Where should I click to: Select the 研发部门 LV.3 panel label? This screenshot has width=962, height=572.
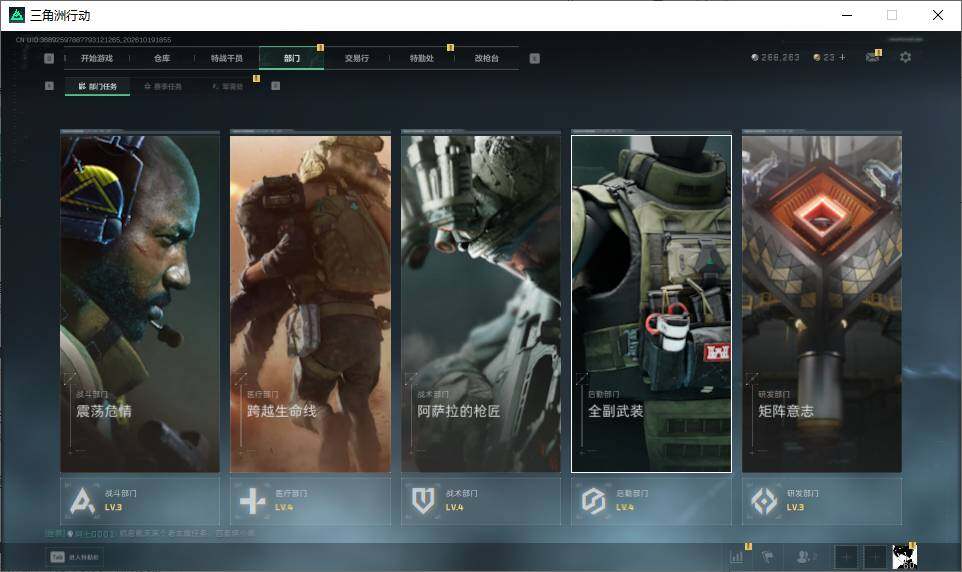[803, 500]
